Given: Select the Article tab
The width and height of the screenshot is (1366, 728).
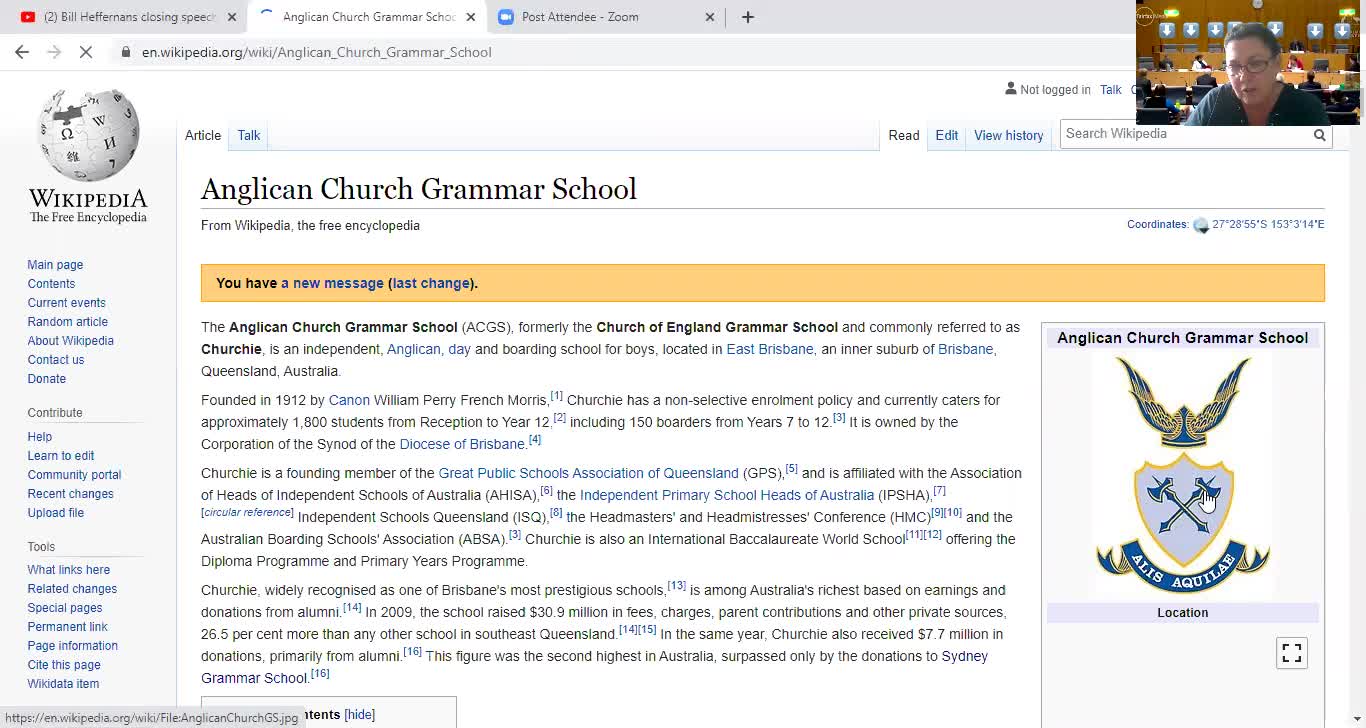Looking at the screenshot, I should click(x=203, y=135).
